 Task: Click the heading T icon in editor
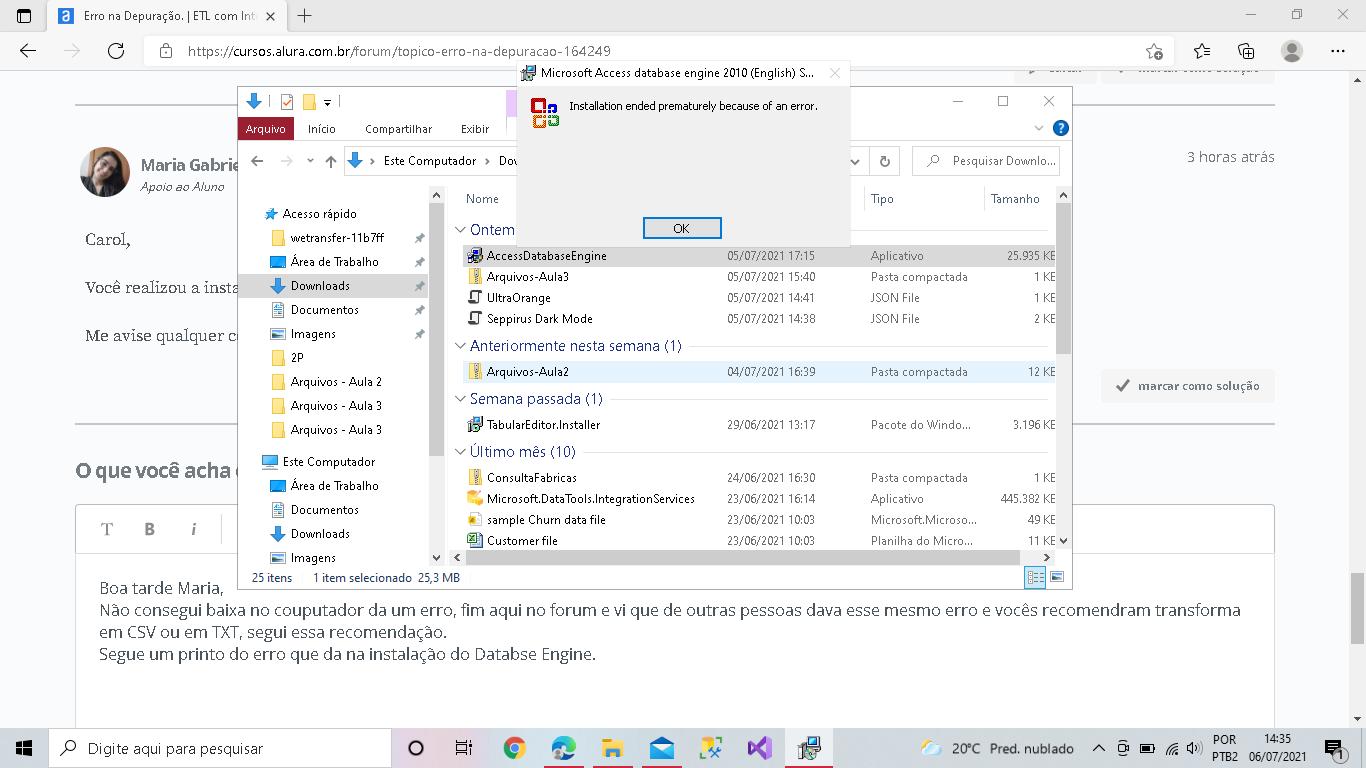(x=107, y=529)
